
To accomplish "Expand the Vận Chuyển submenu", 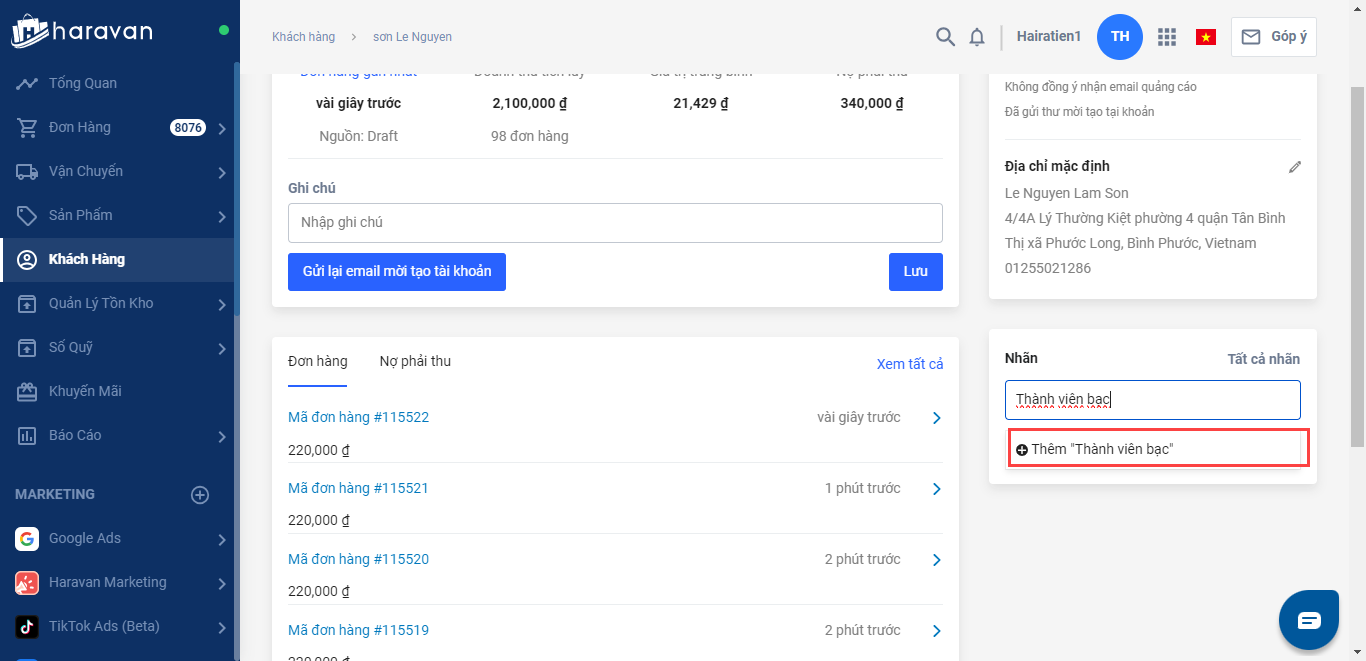I will click(222, 172).
